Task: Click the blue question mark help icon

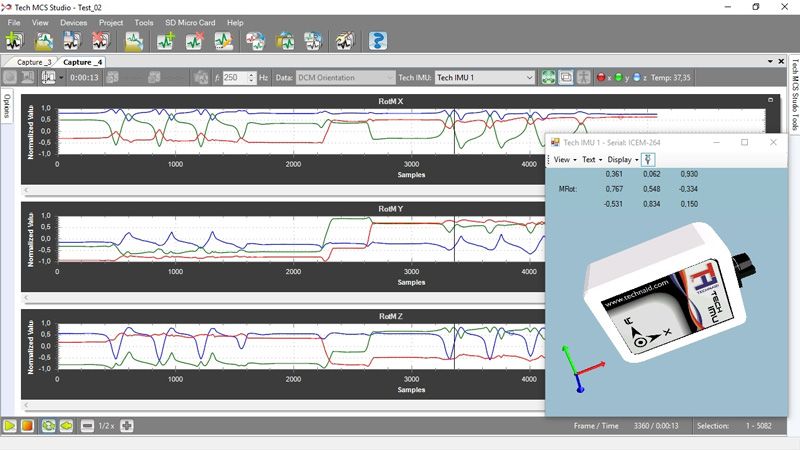Action: [378, 41]
